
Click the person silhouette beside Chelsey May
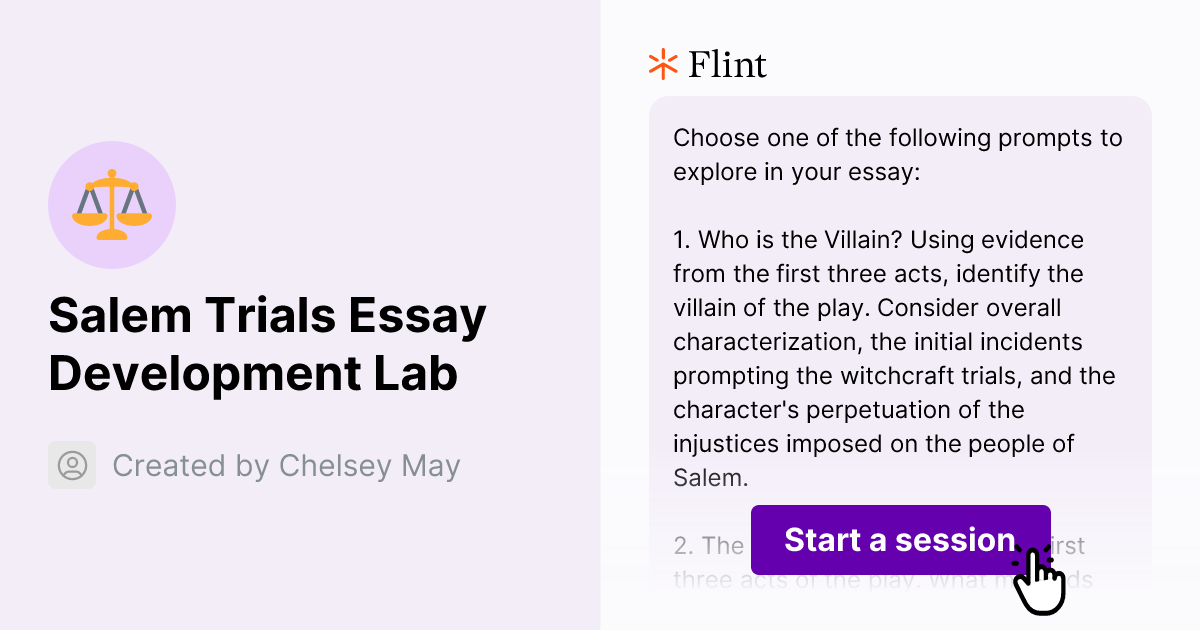point(71,465)
